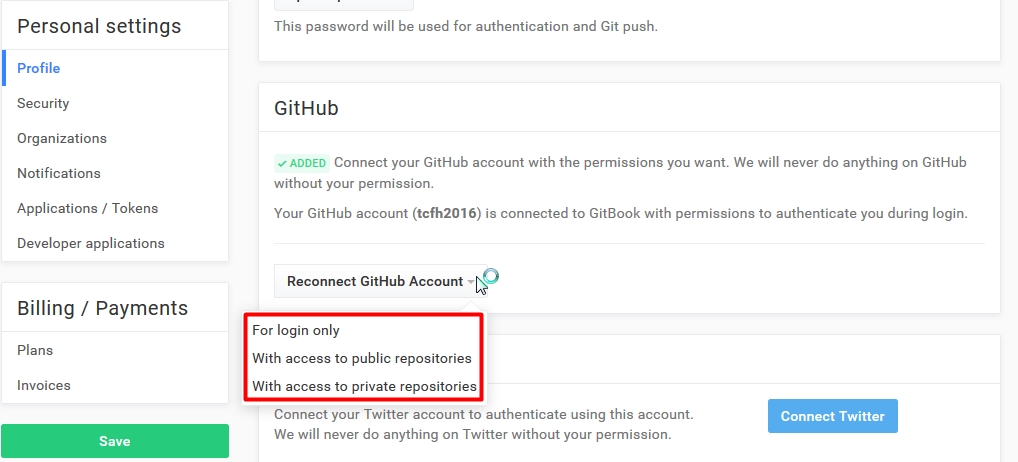
Task: Open Applications / Tokens page
Action: 87,208
